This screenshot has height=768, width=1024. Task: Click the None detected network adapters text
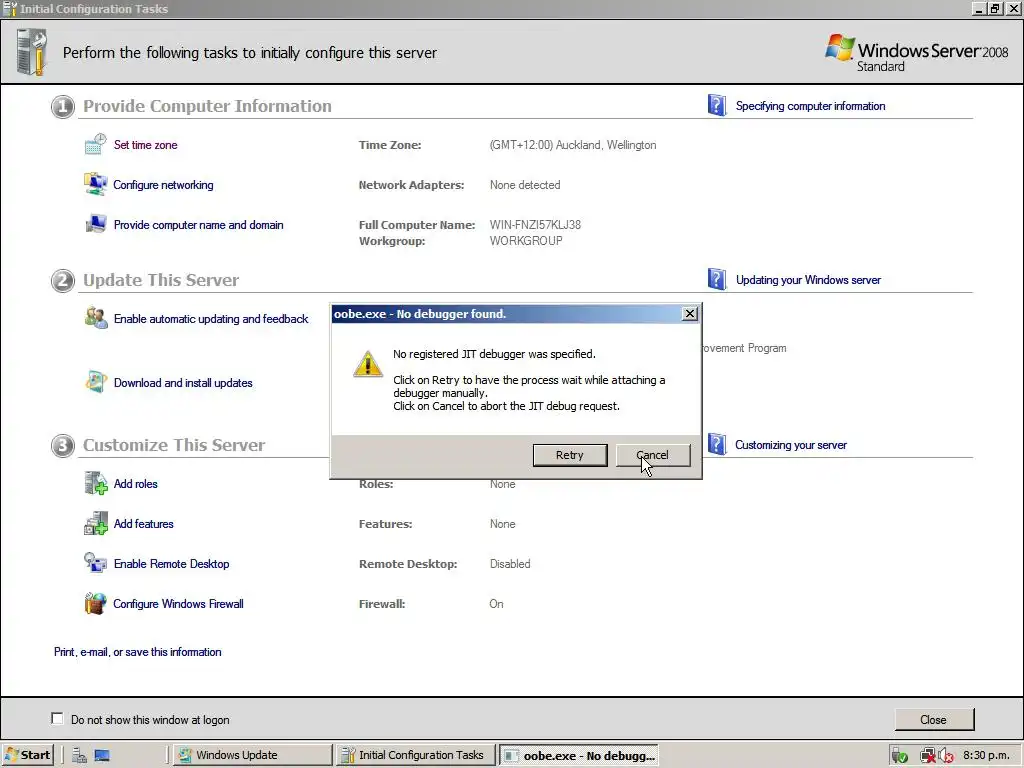tap(525, 185)
